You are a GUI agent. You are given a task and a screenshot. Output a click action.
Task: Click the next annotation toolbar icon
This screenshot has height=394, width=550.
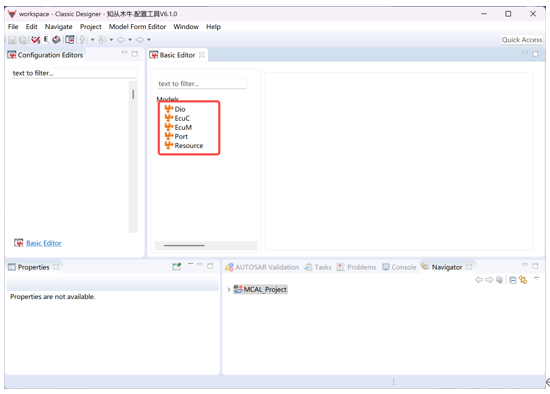pos(83,40)
